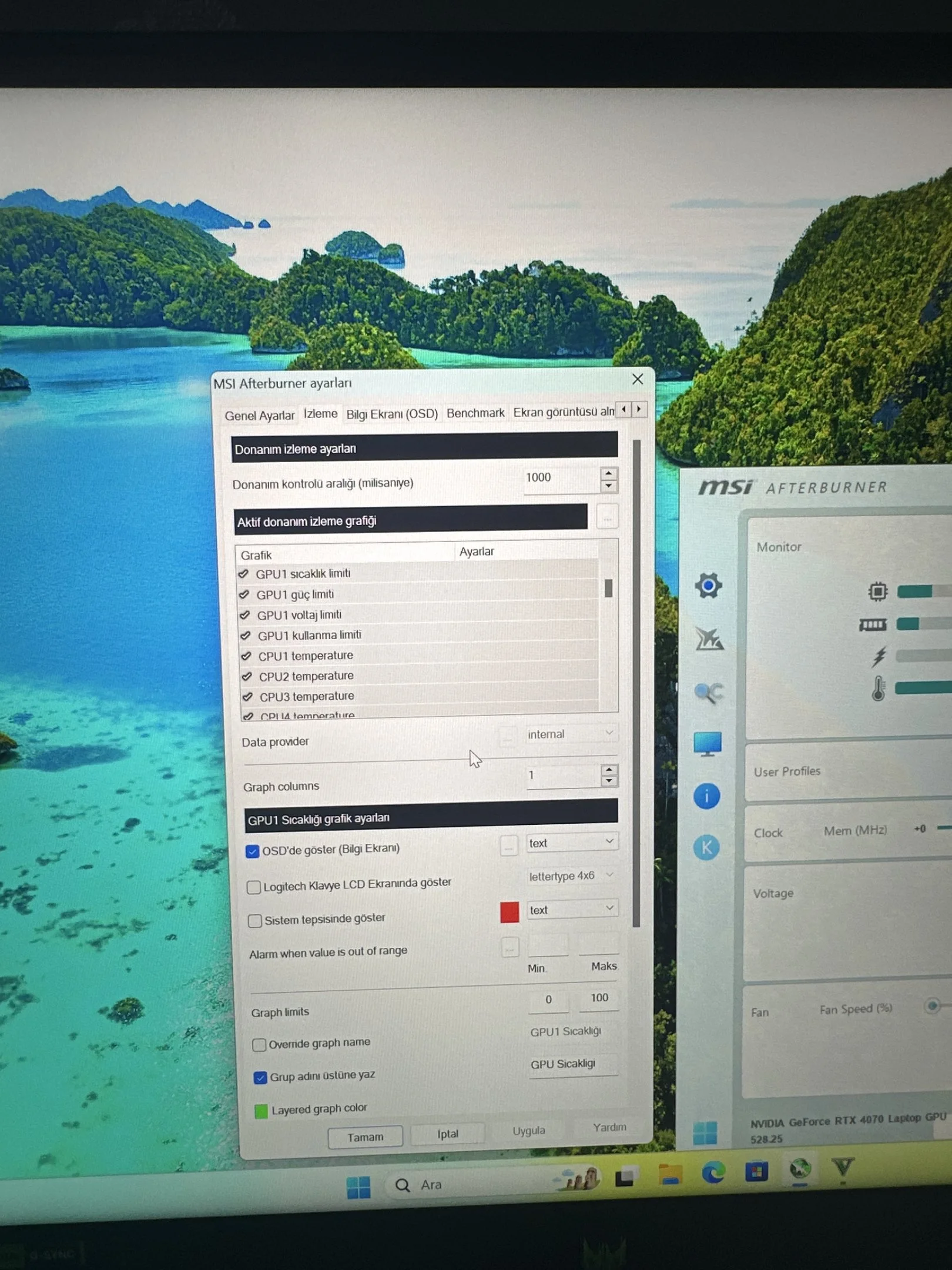Screen dimensions: 952x1270
Task: Toggle the GPU1 sıcaklık limiti graph checkmark
Action: point(243,574)
